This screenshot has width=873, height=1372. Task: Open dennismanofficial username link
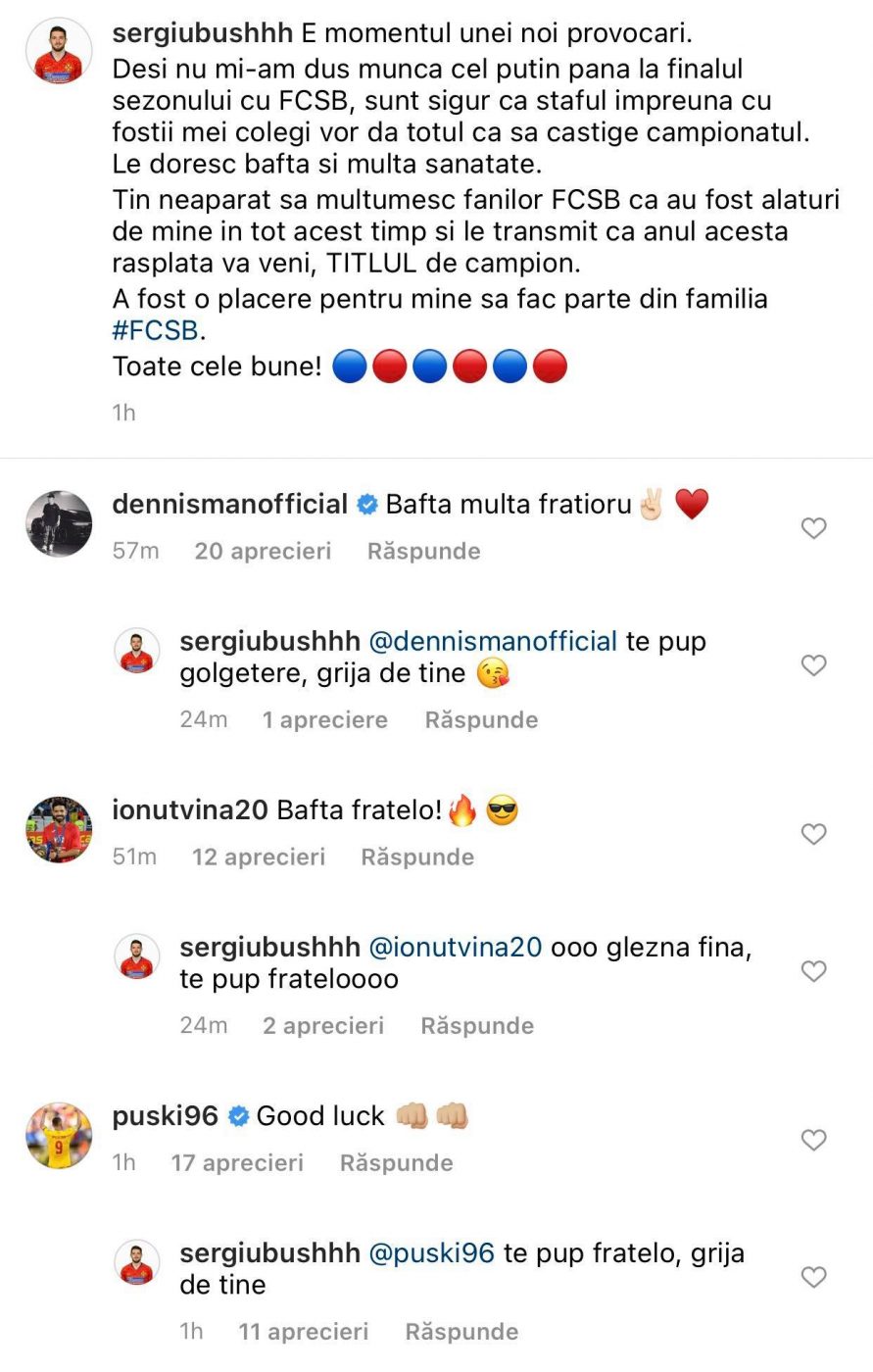click(230, 504)
